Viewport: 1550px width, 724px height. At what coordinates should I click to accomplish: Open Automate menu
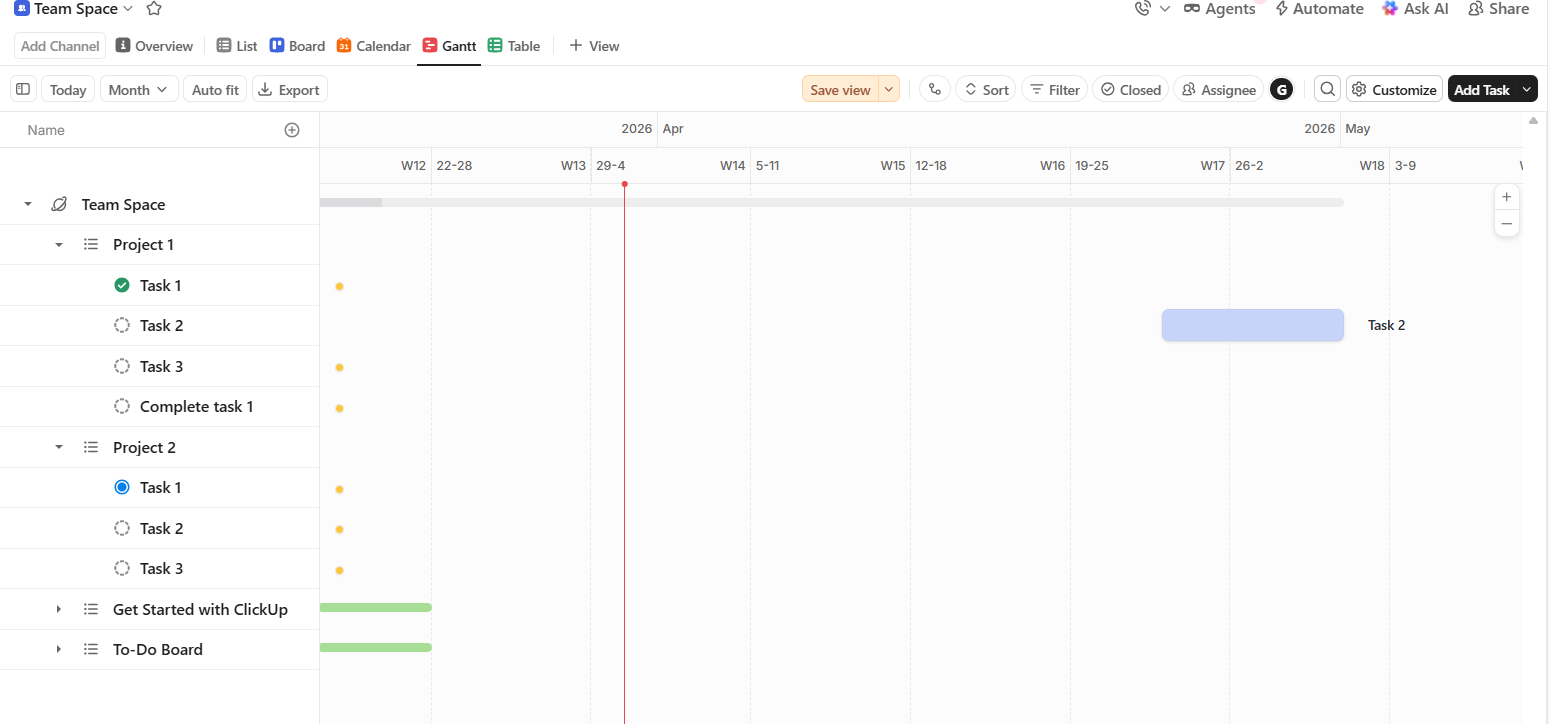click(1319, 9)
